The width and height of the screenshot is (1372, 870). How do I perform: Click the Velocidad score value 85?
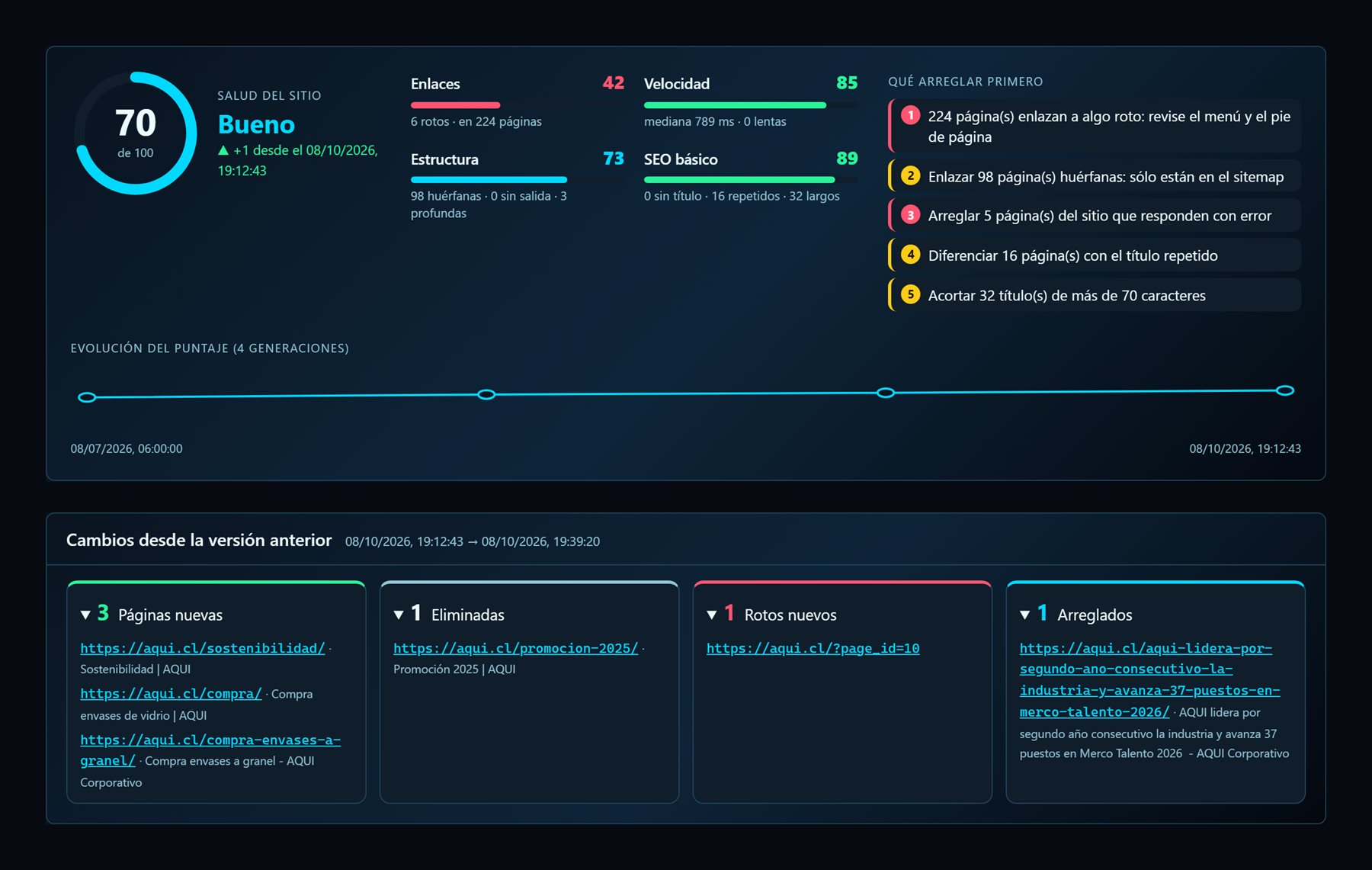click(847, 83)
